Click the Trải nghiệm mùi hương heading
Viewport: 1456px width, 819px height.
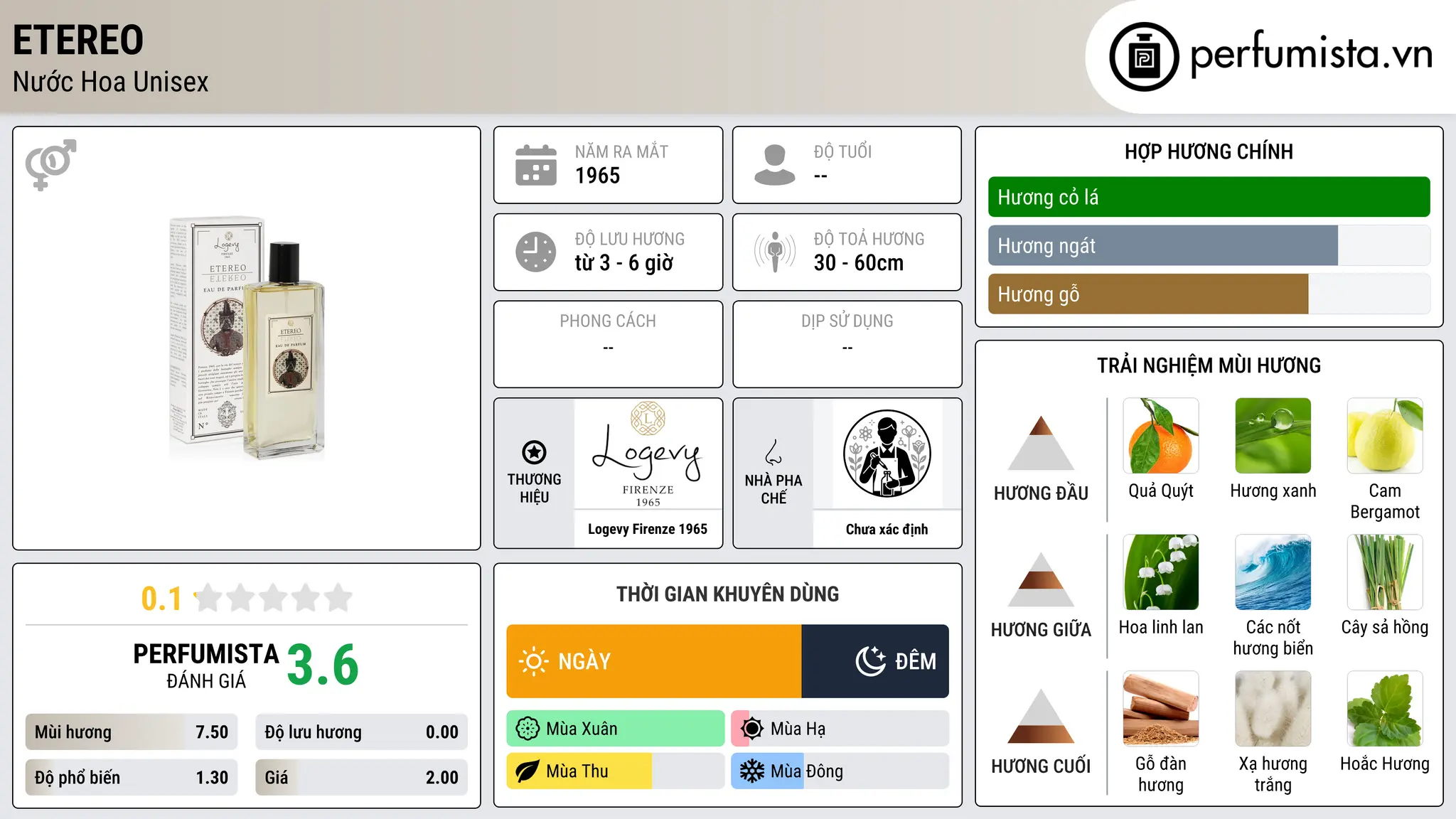(x=1209, y=365)
